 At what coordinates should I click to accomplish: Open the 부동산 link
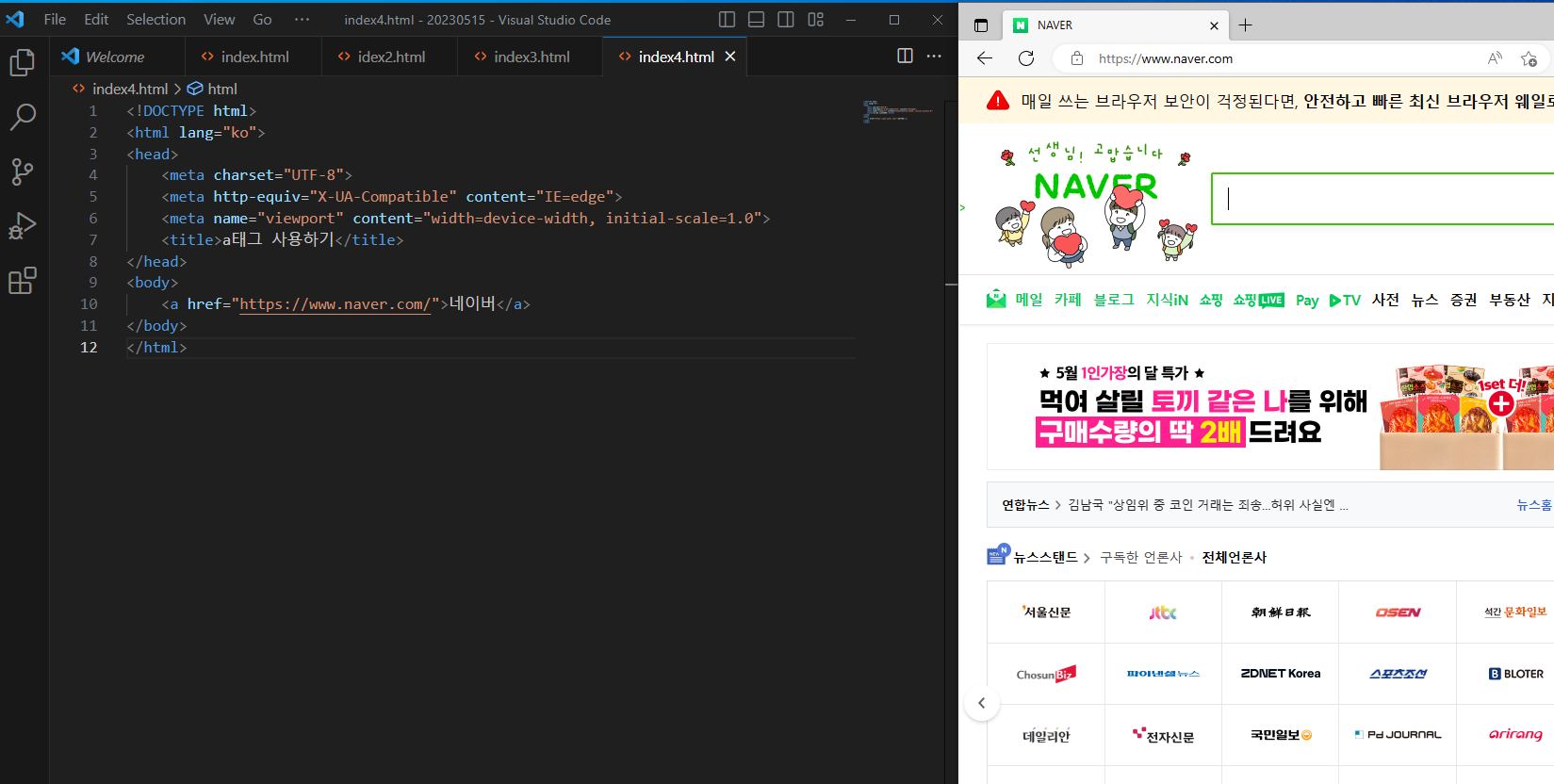(1510, 300)
